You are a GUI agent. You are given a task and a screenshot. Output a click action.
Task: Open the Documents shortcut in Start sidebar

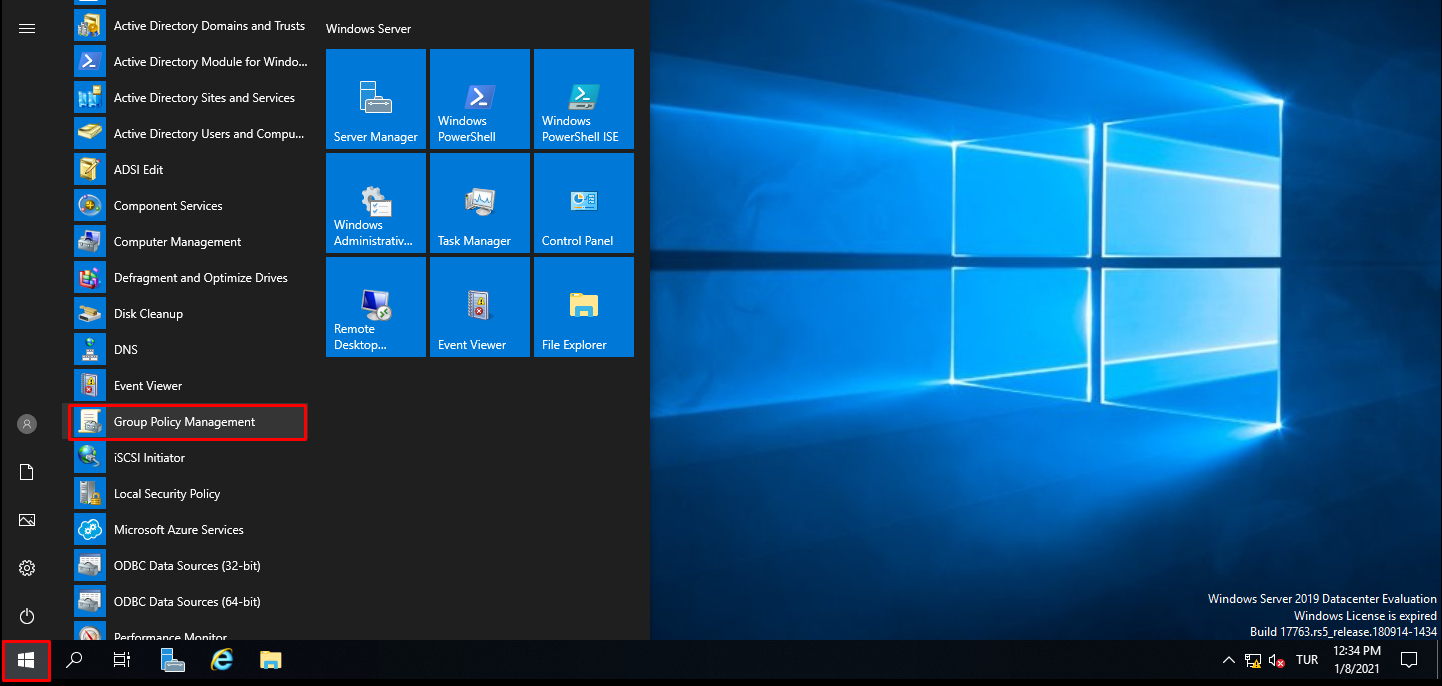[27, 472]
